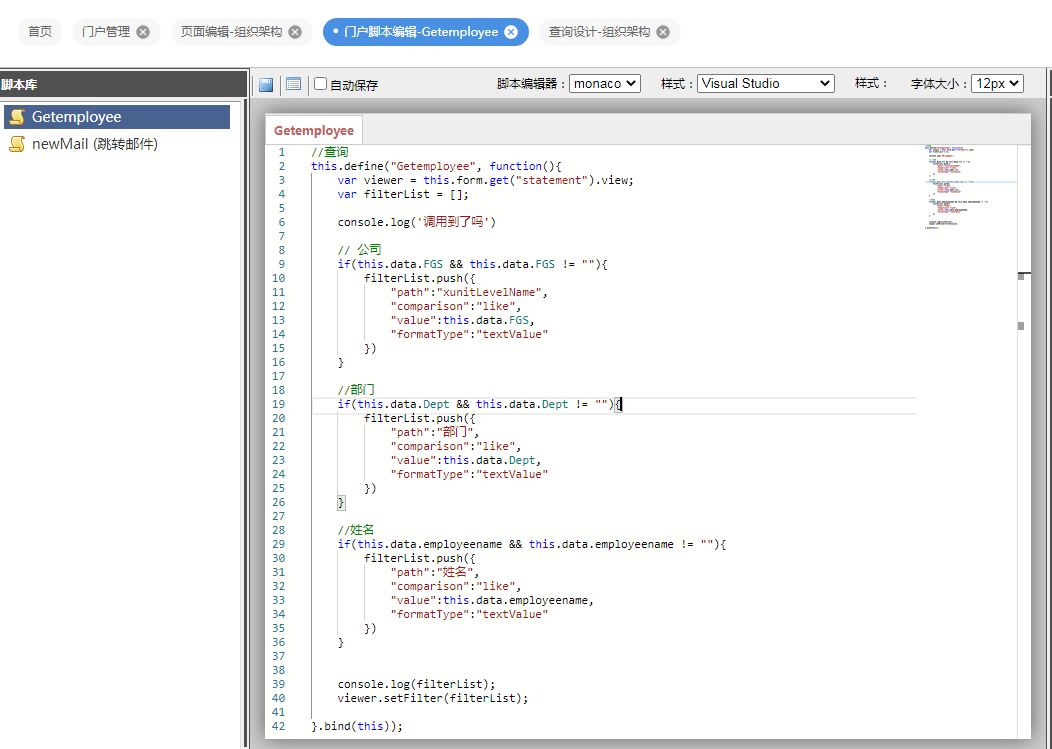Close the 门户管理 tab
Screen dimensions: 1052x749
[x=143, y=32]
